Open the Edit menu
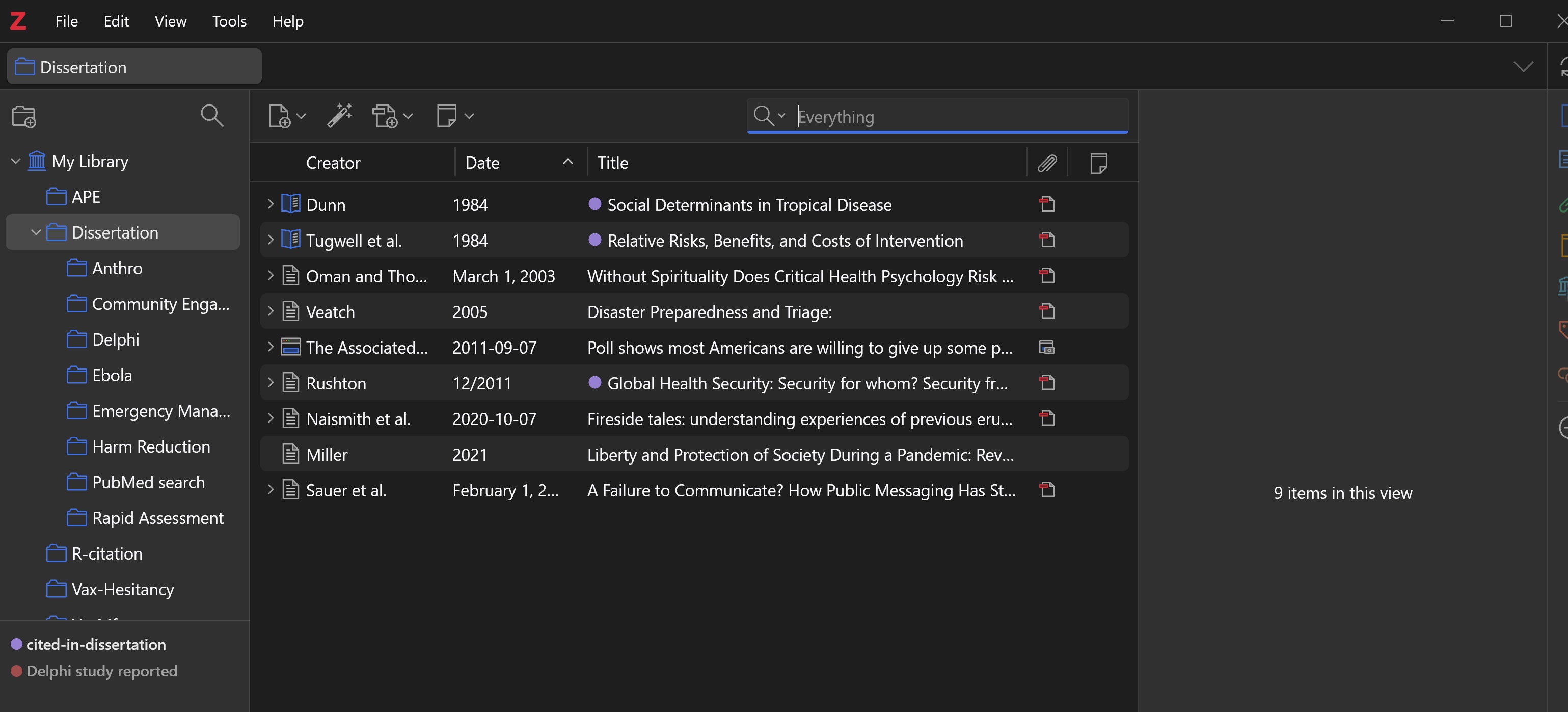Screen dimensions: 1568x712 tap(116, 21)
